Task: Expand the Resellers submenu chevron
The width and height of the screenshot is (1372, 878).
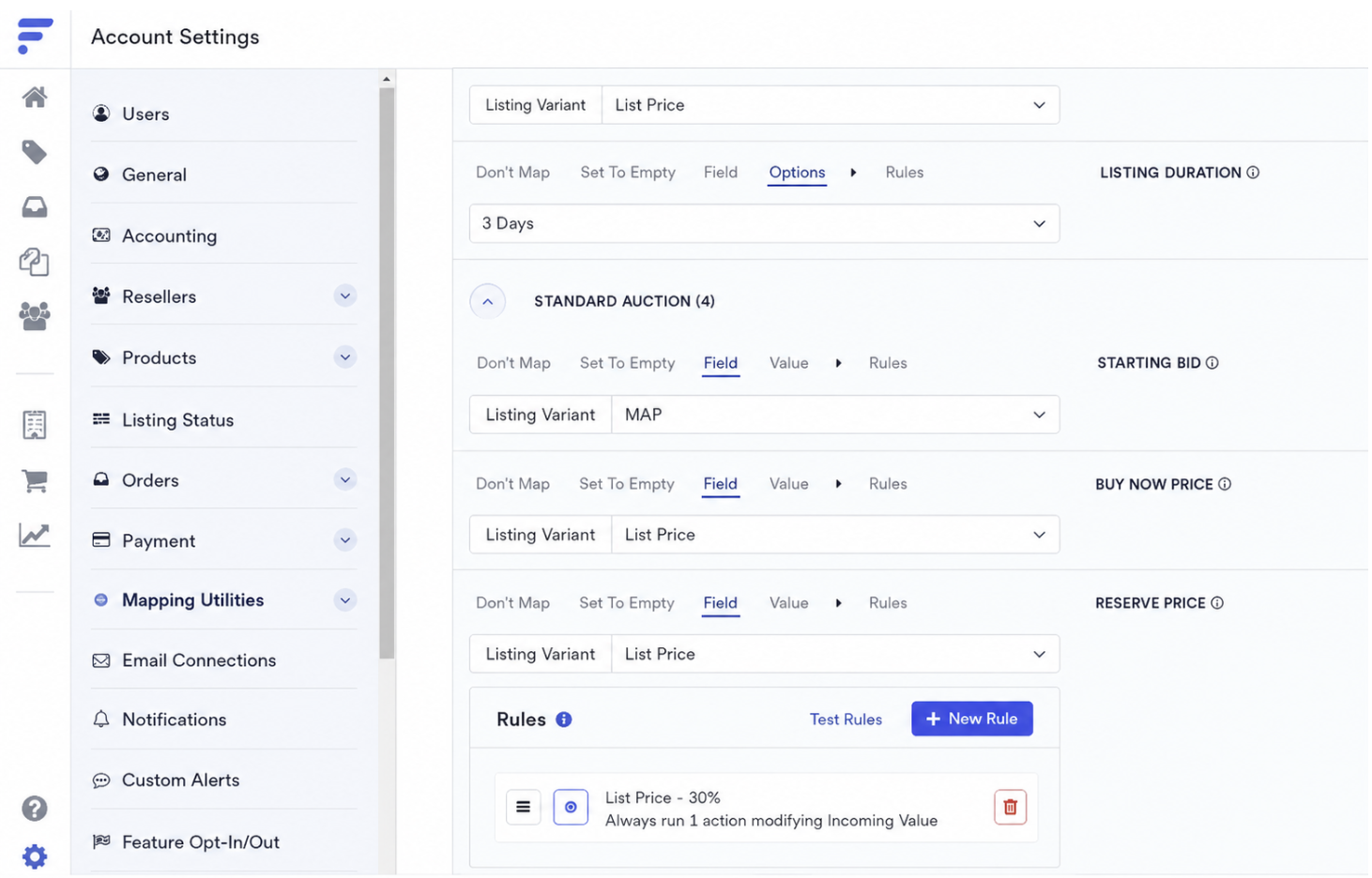Action: [x=345, y=296]
